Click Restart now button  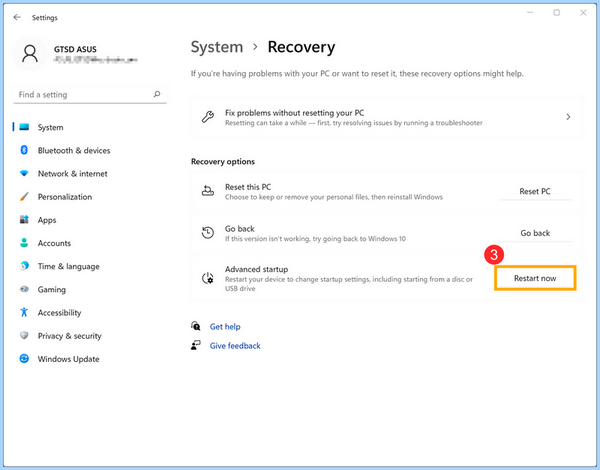pyautogui.click(x=535, y=278)
